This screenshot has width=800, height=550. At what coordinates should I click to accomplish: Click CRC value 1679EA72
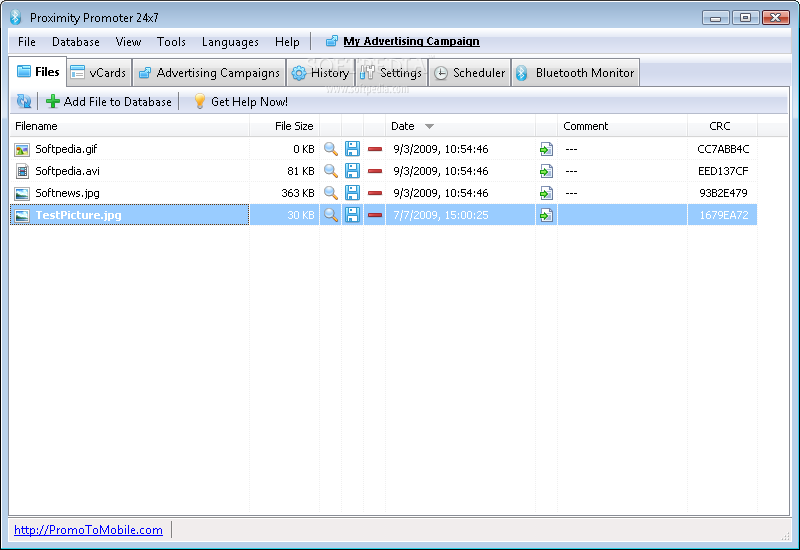coord(723,215)
